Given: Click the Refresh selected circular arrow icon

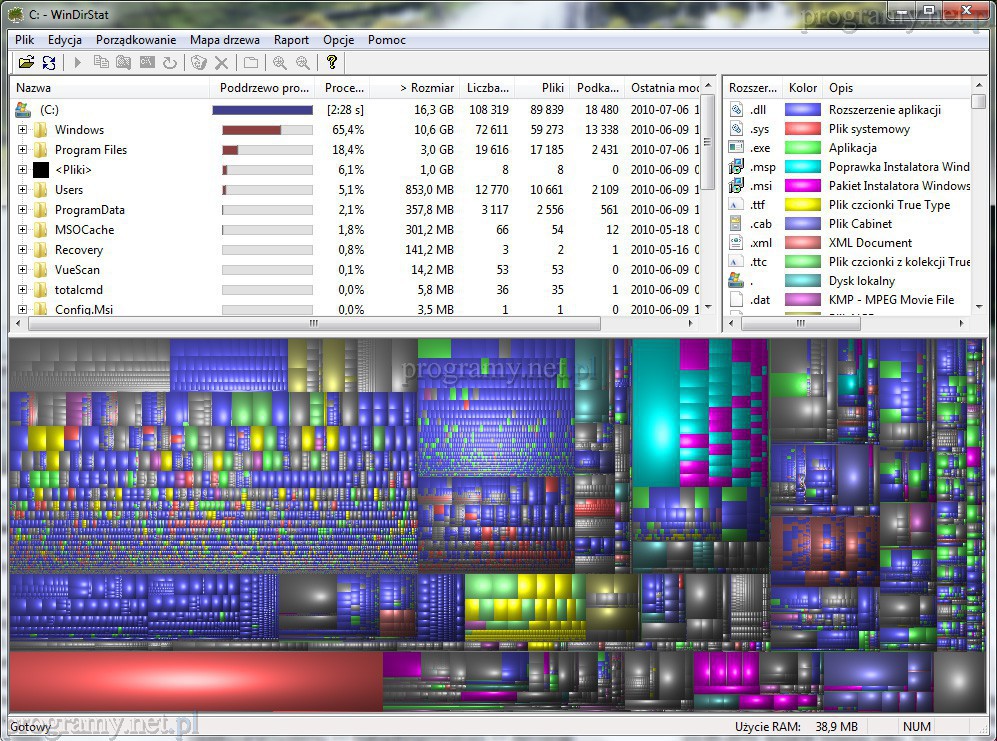Looking at the screenshot, I should pos(170,63).
